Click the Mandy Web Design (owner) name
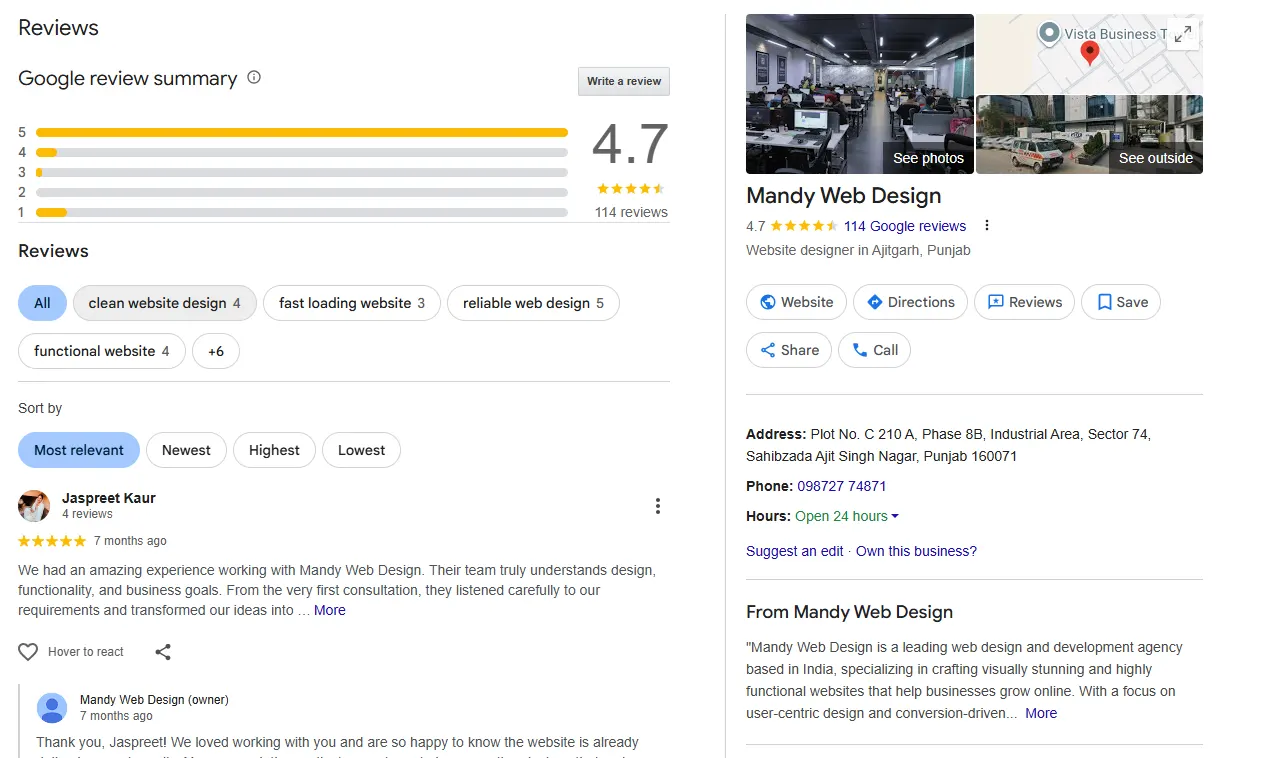 point(154,700)
